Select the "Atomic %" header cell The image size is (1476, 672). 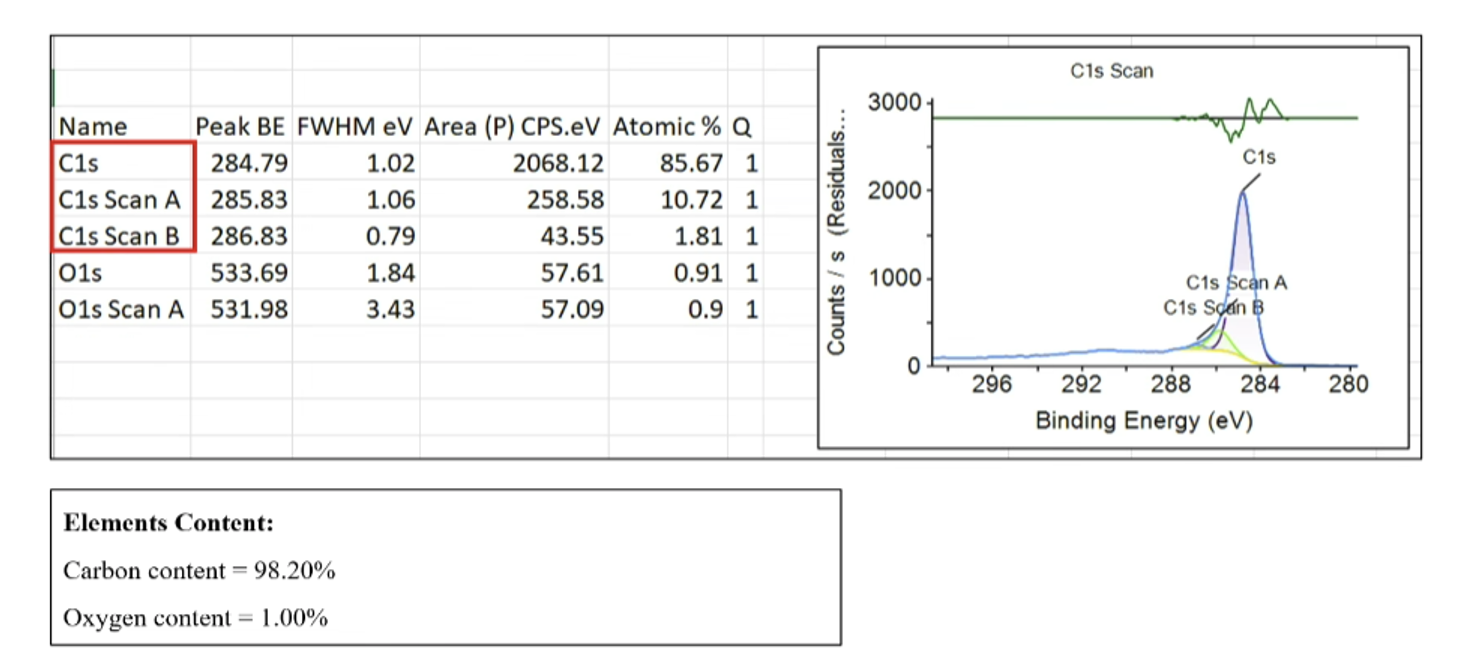666,127
